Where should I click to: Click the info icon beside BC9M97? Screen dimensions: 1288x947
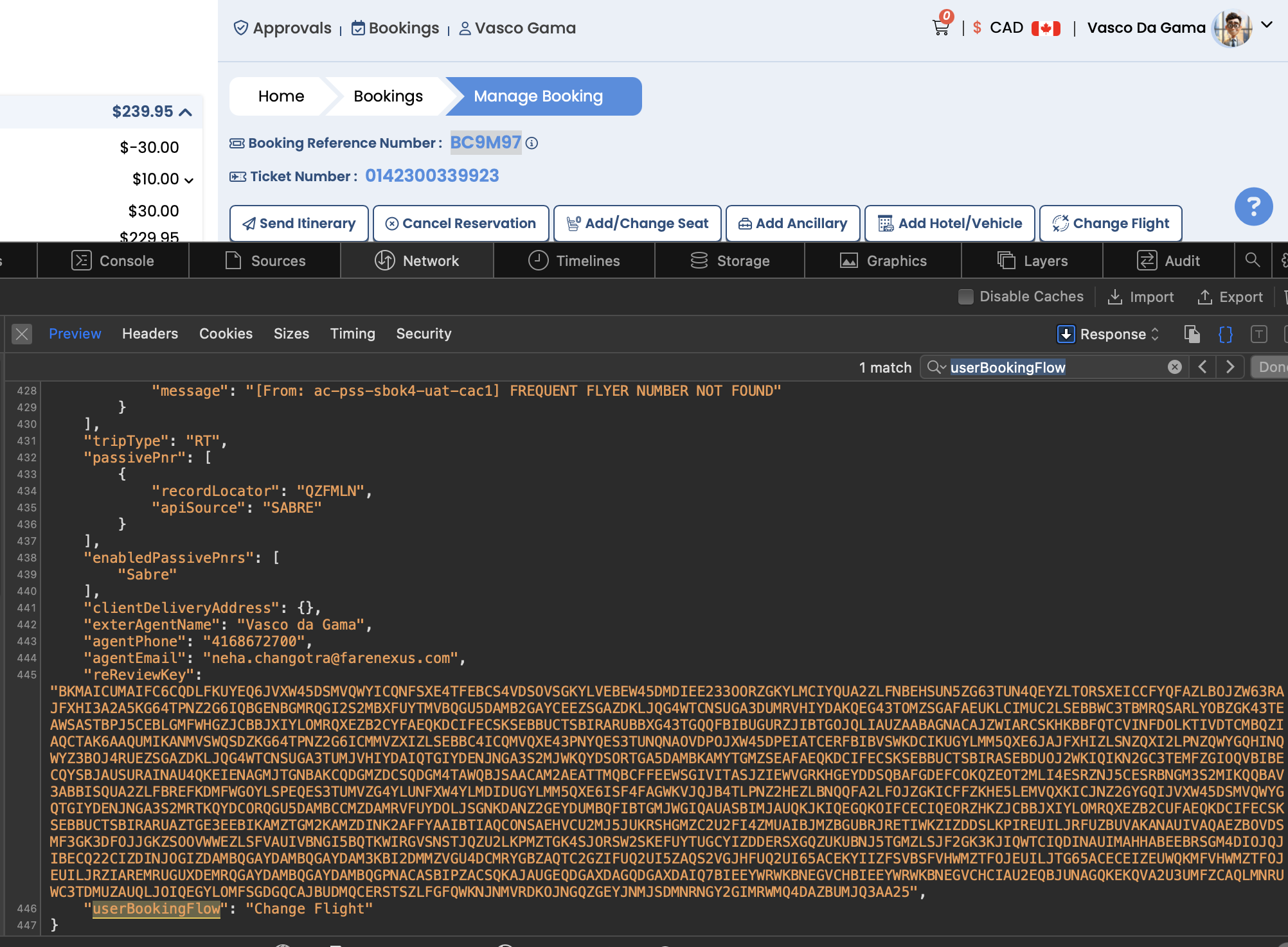point(532,143)
